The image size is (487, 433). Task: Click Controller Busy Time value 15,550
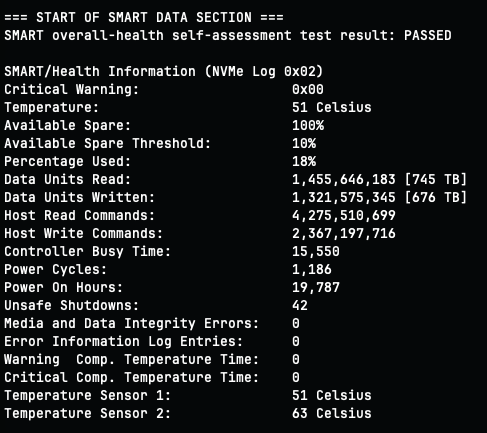click(316, 251)
